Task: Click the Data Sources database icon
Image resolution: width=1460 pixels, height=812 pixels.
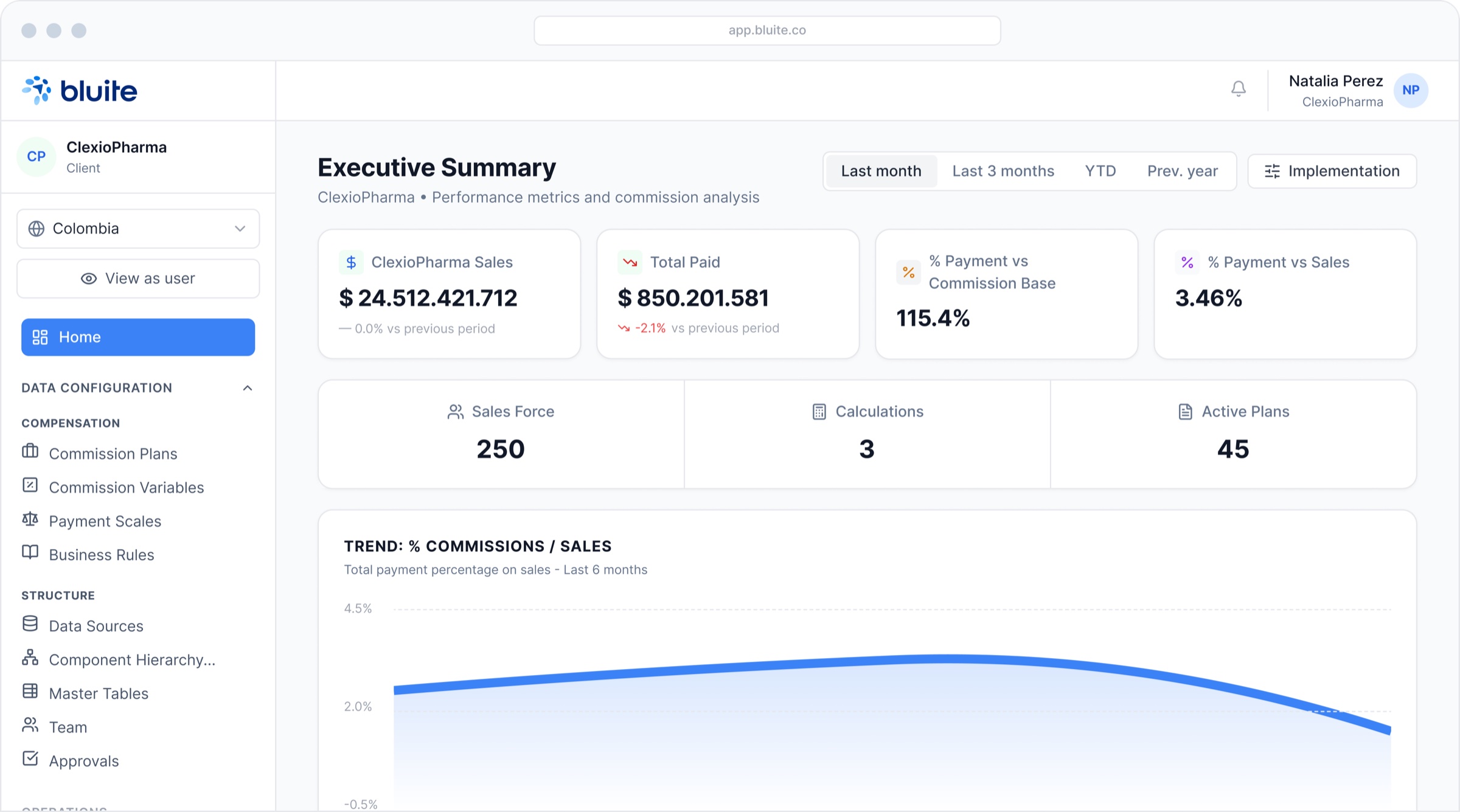Action: [x=30, y=623]
